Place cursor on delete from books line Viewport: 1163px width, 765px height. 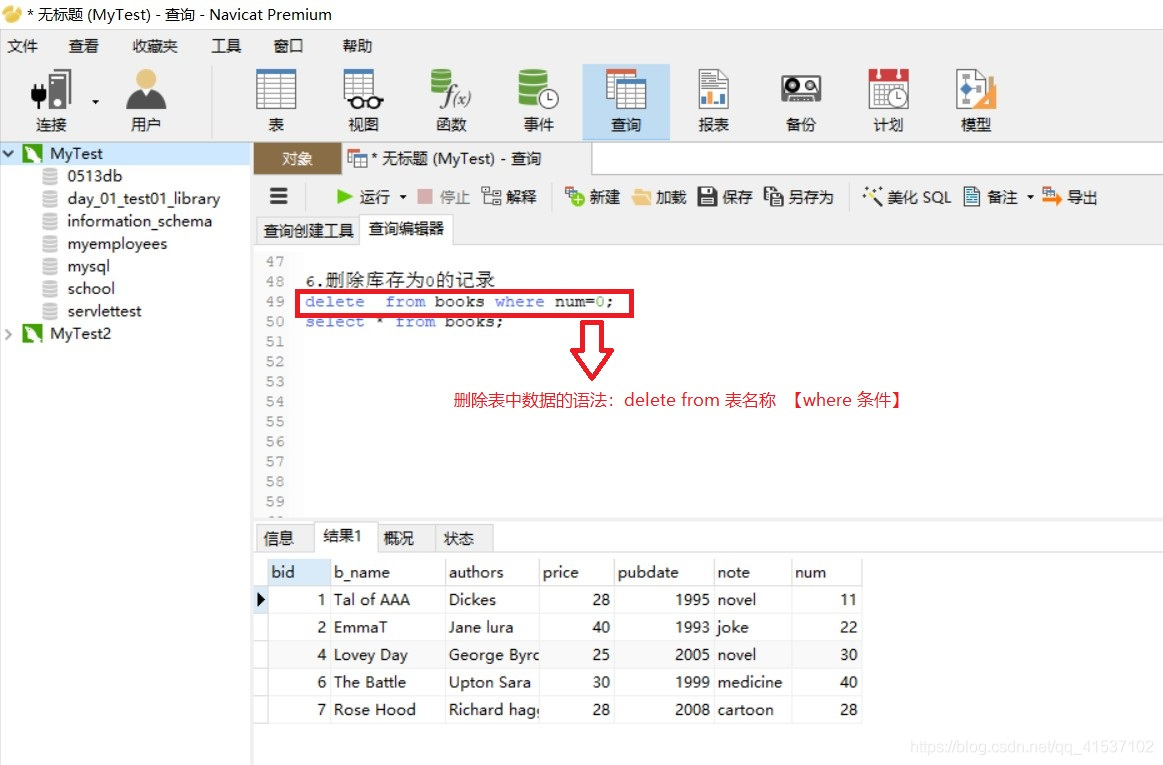(459, 302)
